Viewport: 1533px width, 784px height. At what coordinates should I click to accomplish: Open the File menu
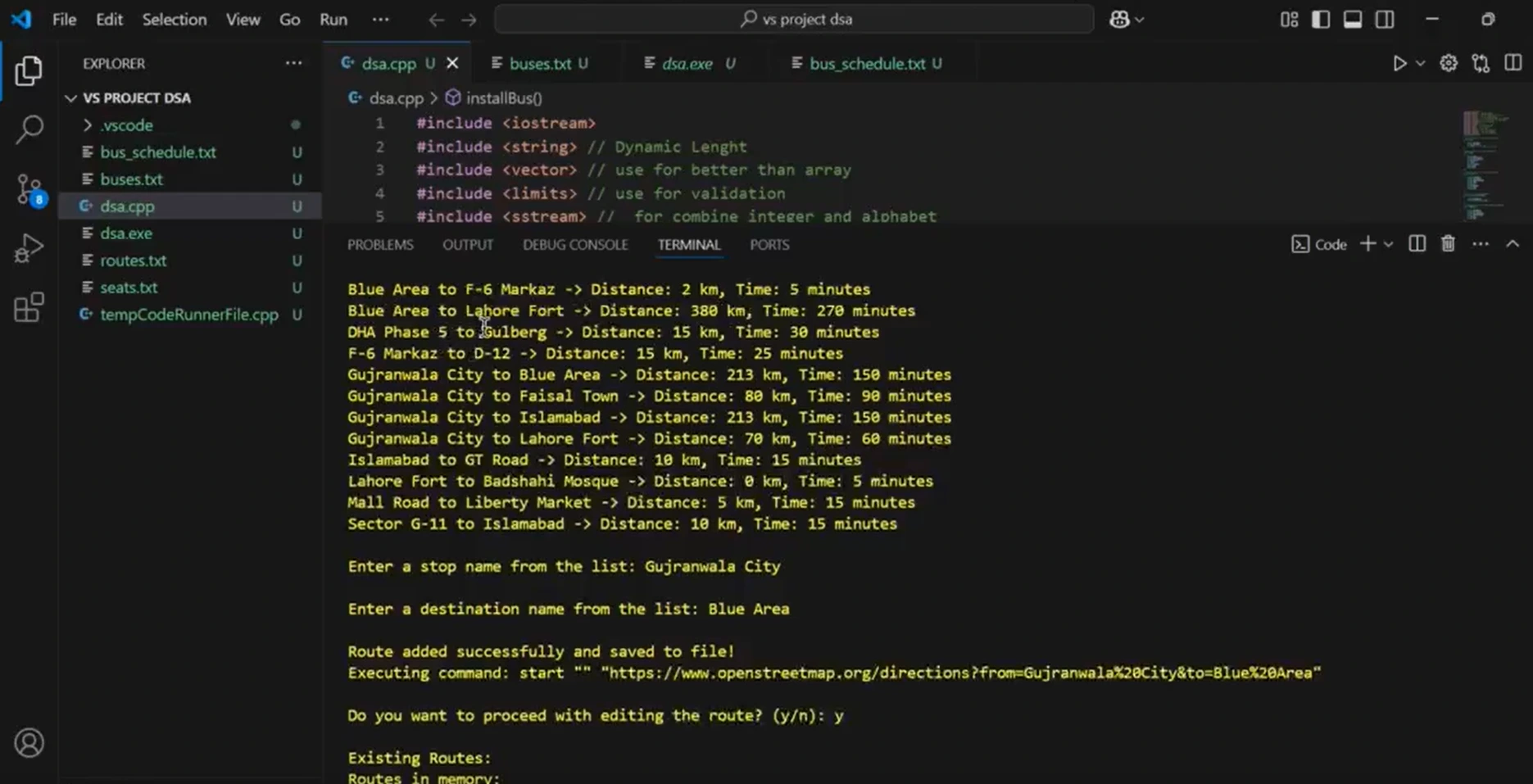click(x=64, y=20)
